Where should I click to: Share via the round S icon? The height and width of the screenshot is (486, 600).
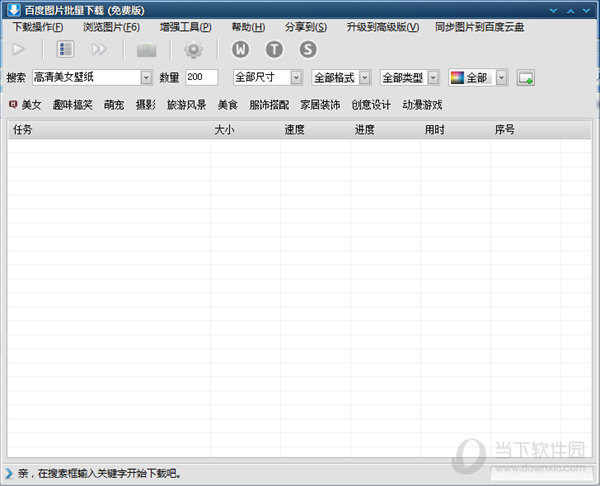click(308, 49)
